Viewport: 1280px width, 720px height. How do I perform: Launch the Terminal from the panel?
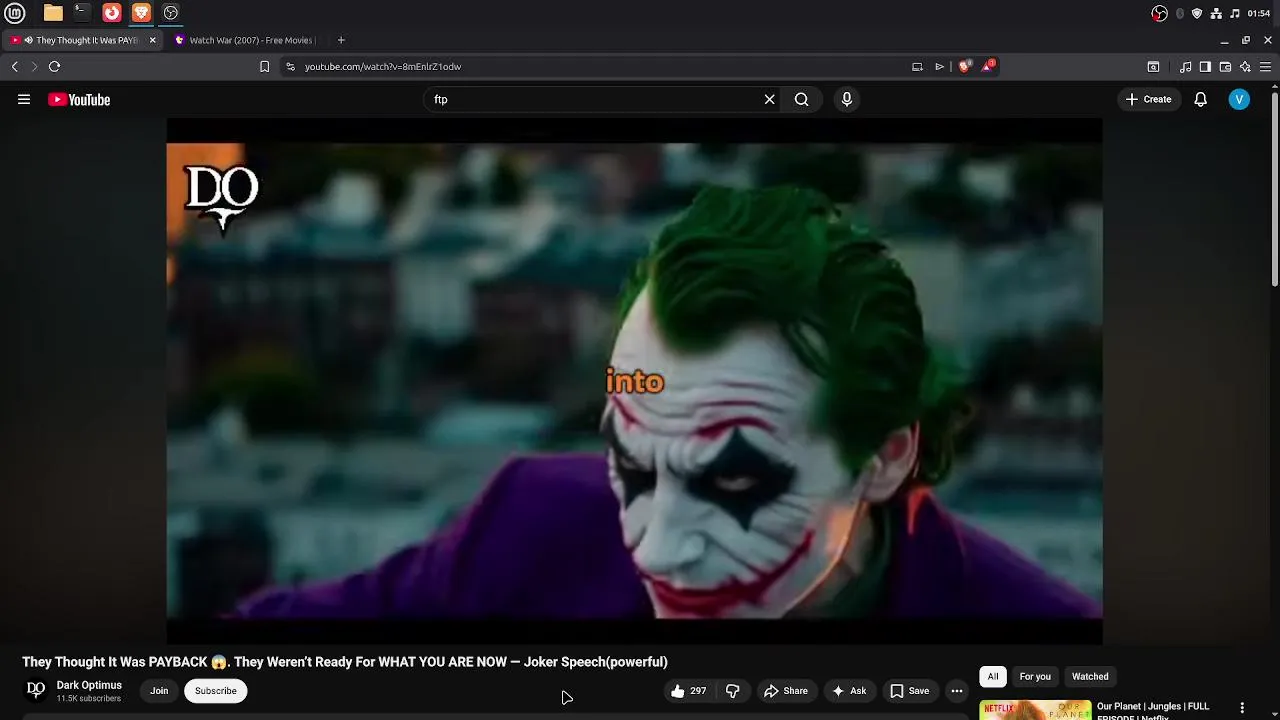(x=82, y=13)
